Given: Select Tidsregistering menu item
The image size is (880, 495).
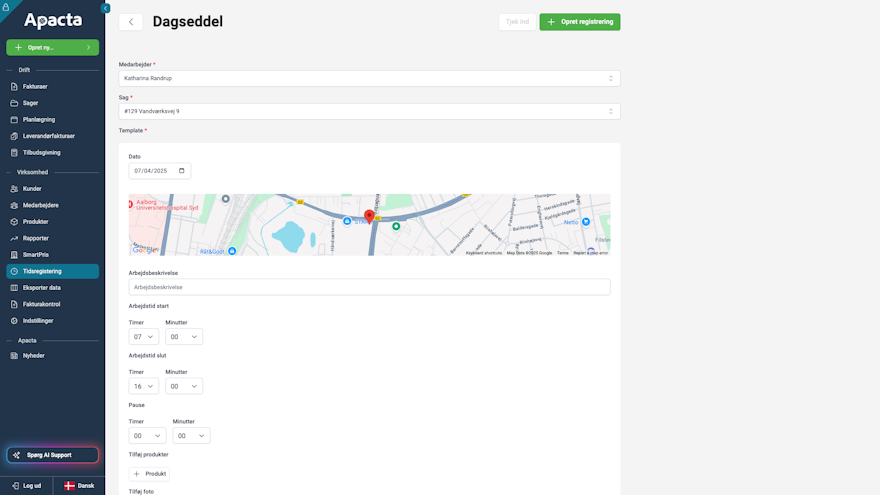Looking at the screenshot, I should pos(53,271).
